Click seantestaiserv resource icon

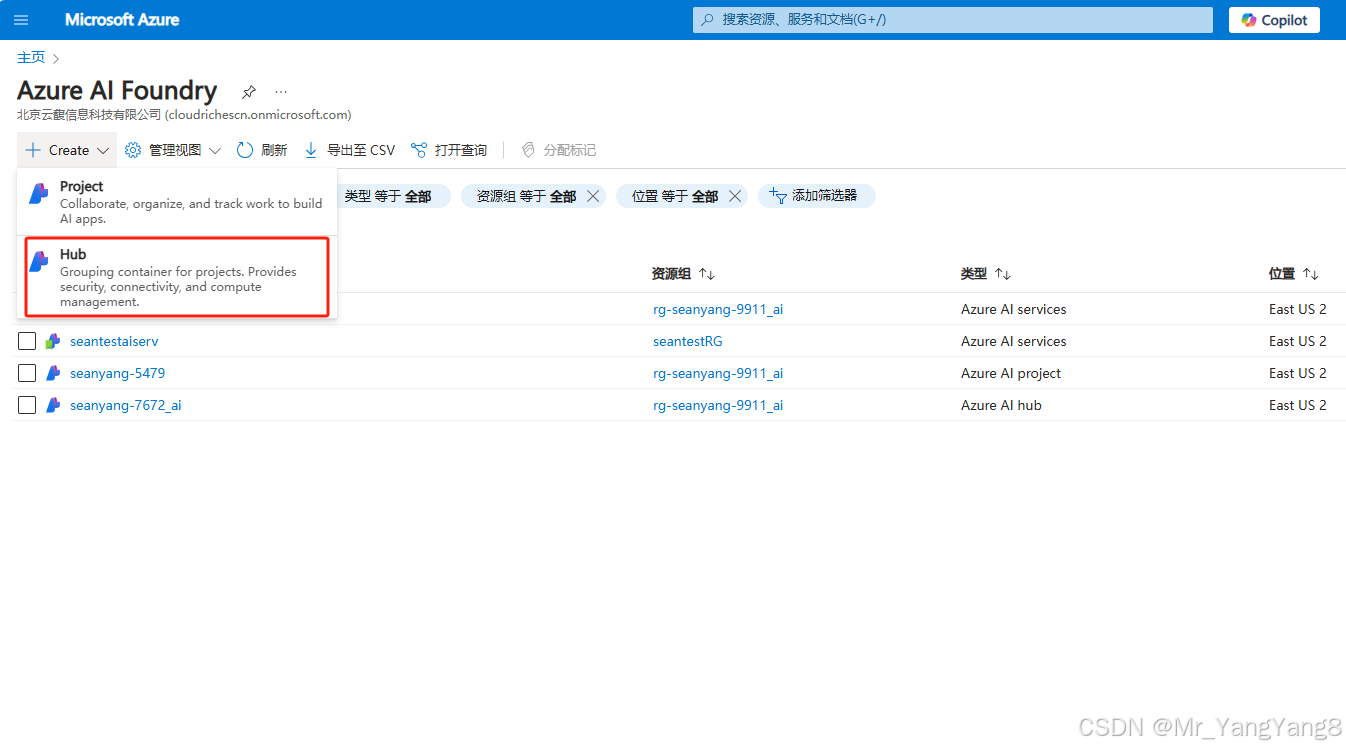click(53, 341)
